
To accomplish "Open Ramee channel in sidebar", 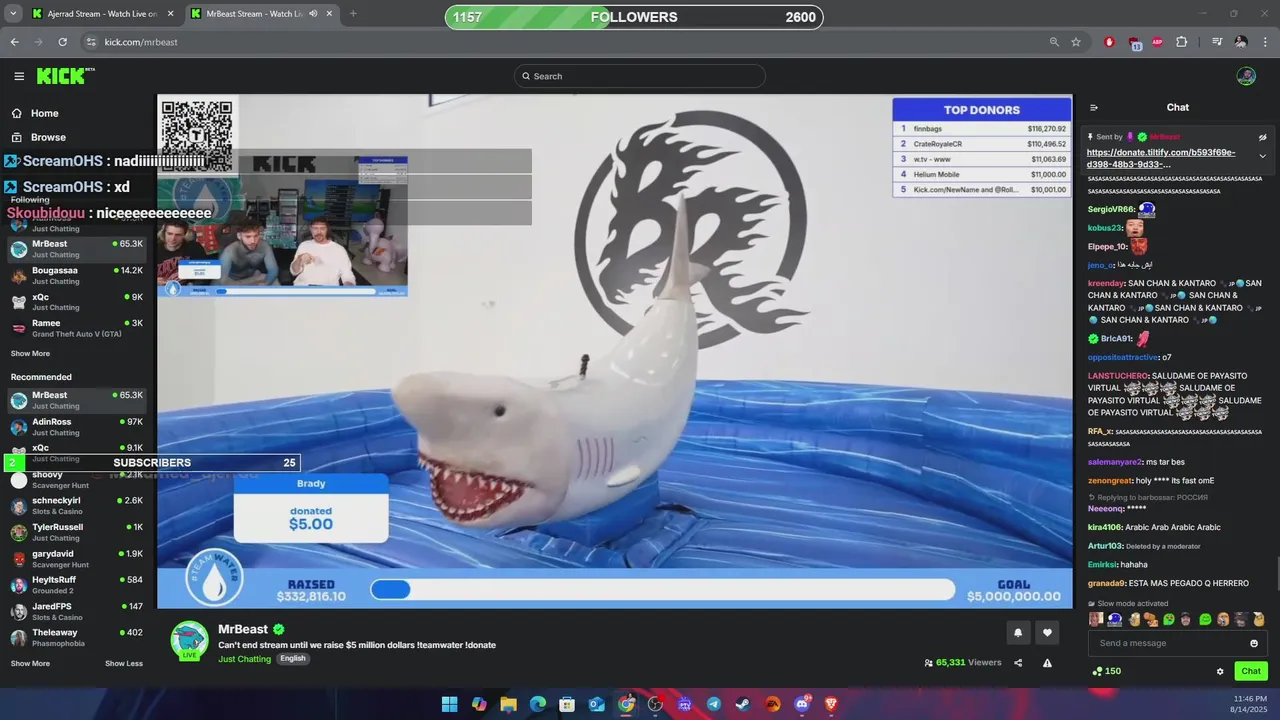I will (77, 328).
